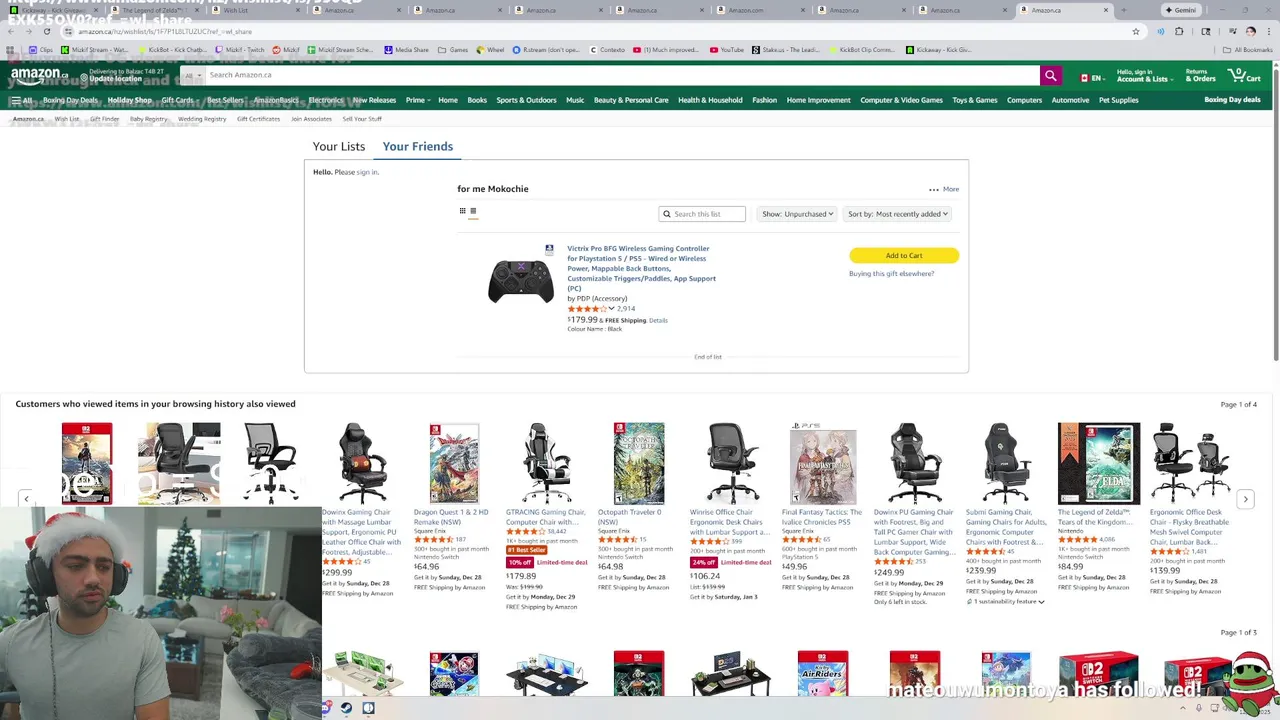The height and width of the screenshot is (720, 1280).
Task: Click 'Buying this gift elsewhere?' link
Action: point(891,274)
